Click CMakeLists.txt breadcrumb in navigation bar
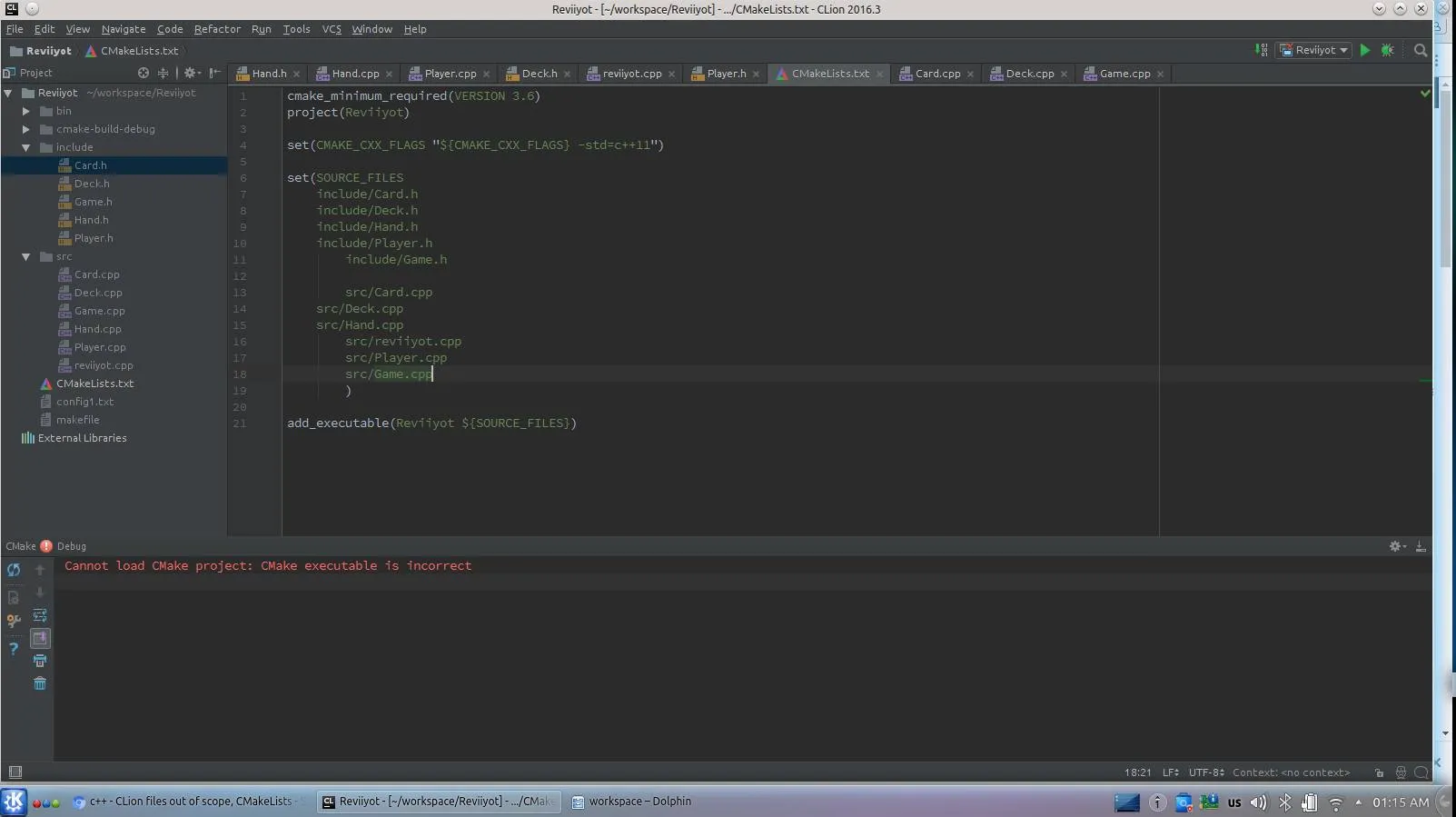 pos(132,51)
